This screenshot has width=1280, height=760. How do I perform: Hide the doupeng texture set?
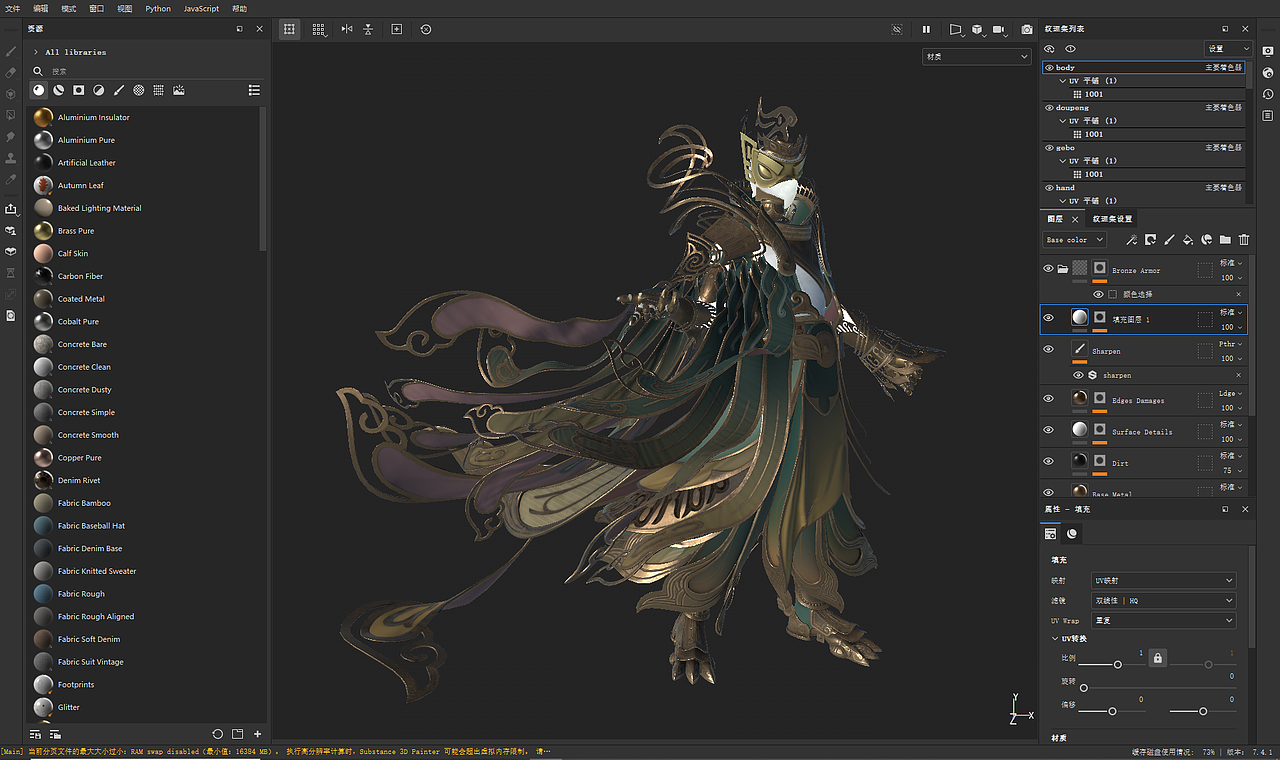pyautogui.click(x=1050, y=107)
